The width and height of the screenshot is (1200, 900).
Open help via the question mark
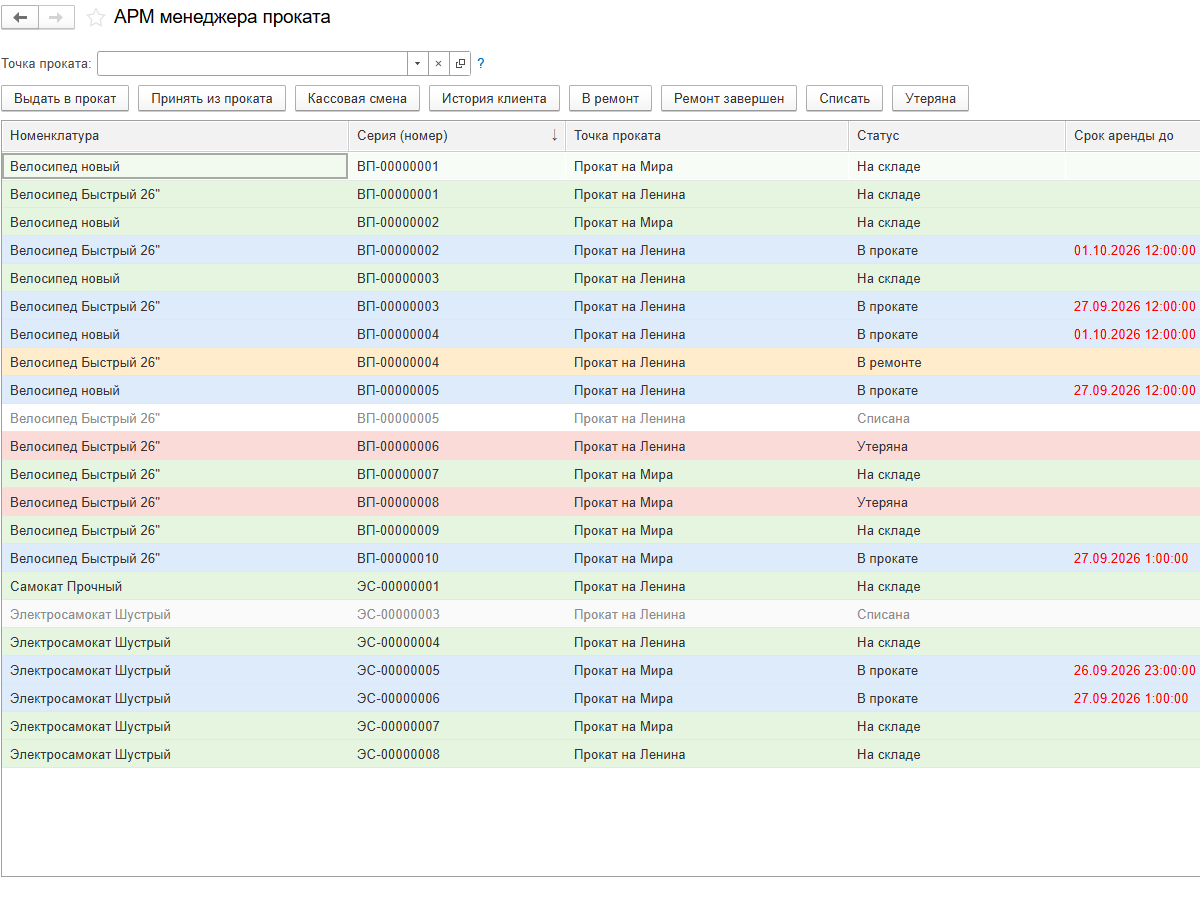[481, 63]
